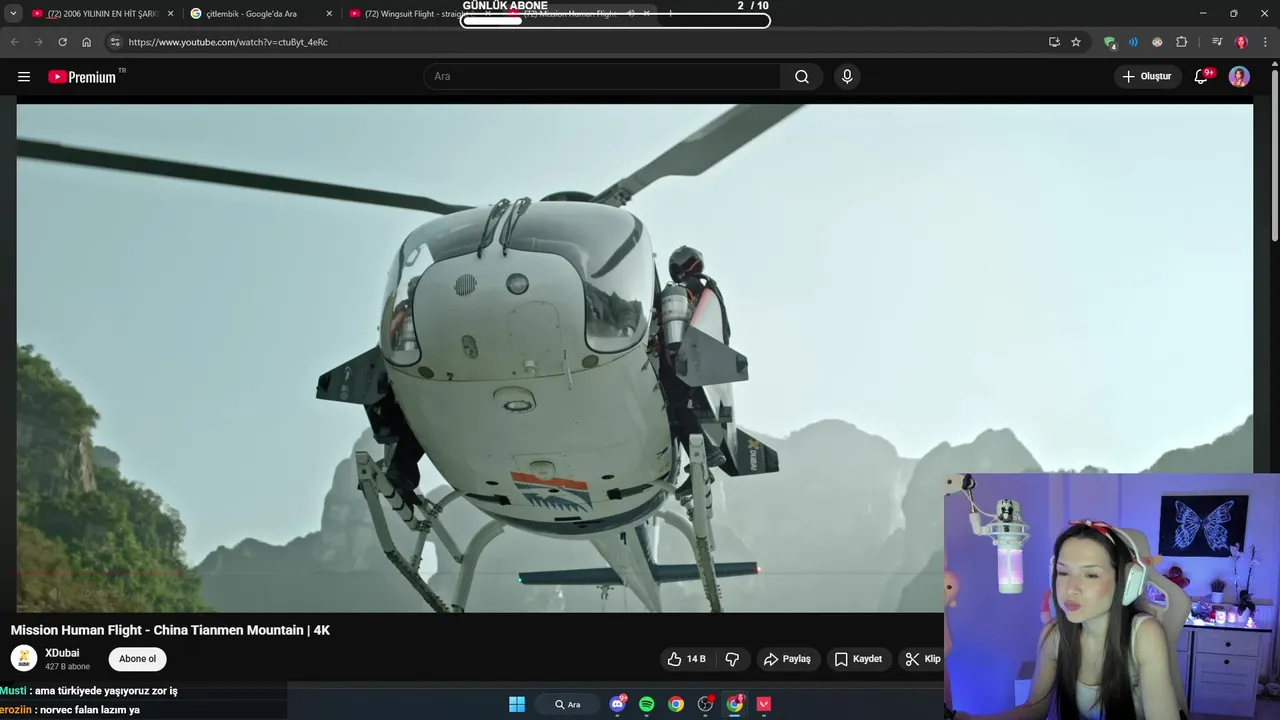1280x720 pixels.
Task: Start voice search with microphone icon
Action: 847,77
